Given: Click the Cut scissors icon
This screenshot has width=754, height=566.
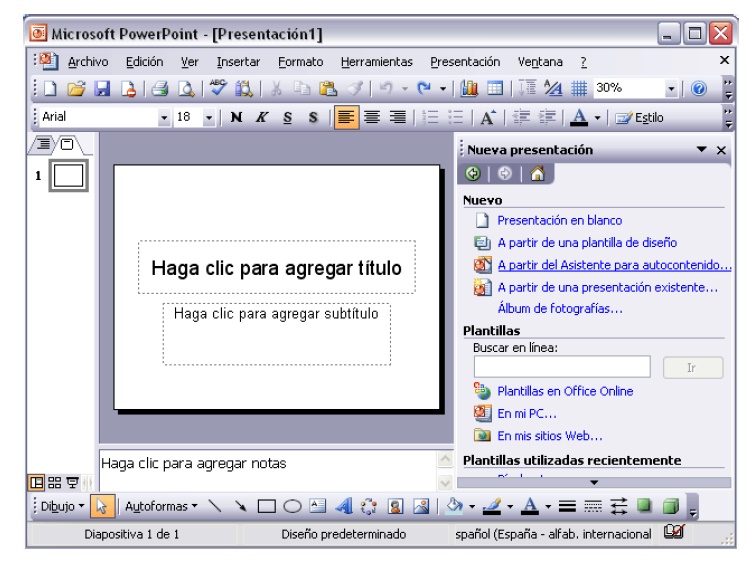Looking at the screenshot, I should pos(276,88).
